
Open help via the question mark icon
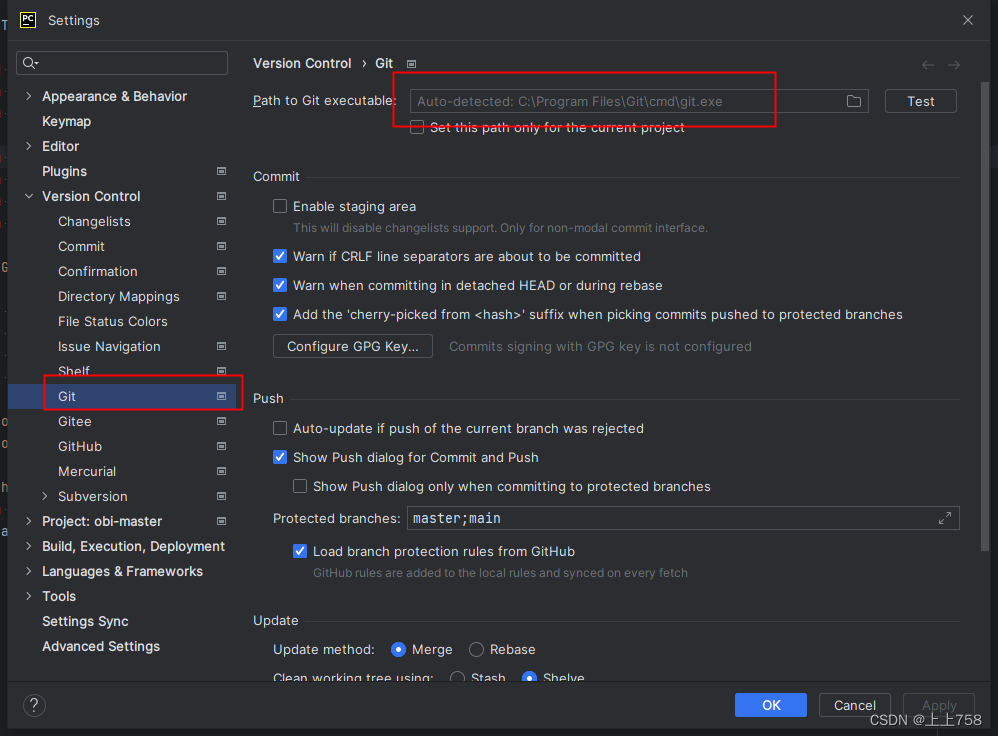[x=33, y=705]
